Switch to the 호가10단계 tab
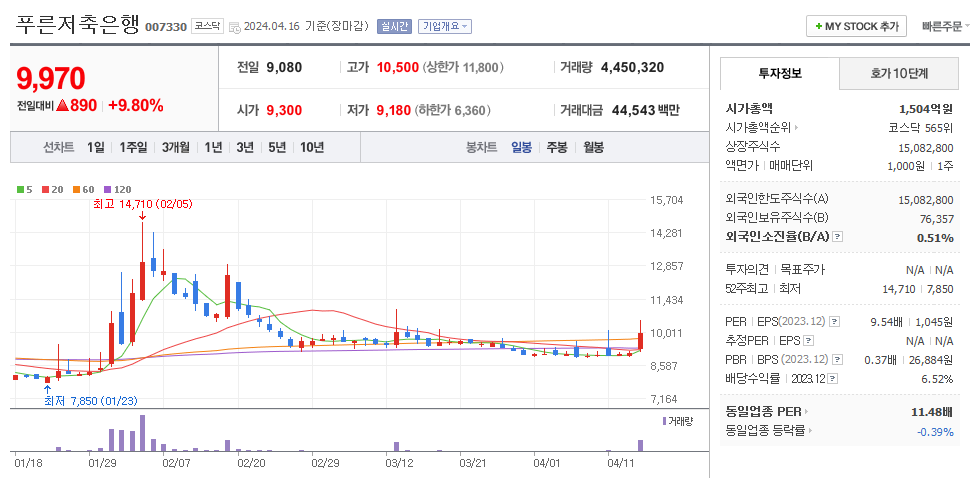 [899, 73]
